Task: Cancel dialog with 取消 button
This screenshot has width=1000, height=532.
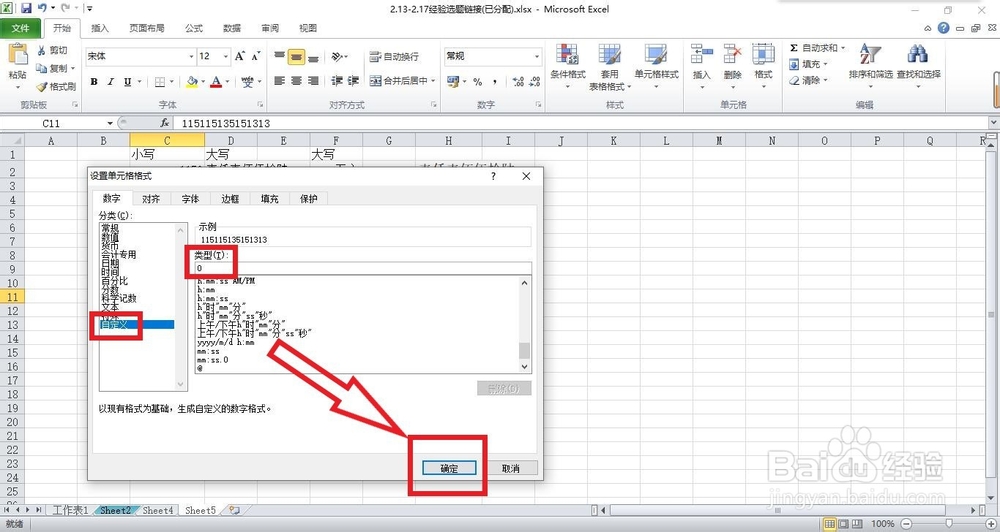Action: tap(510, 468)
